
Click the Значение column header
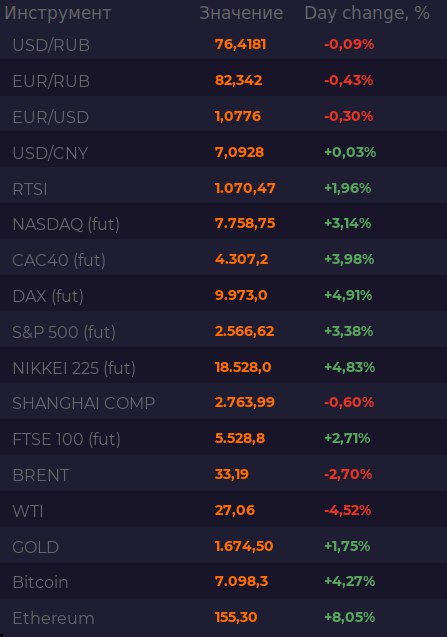(x=241, y=13)
